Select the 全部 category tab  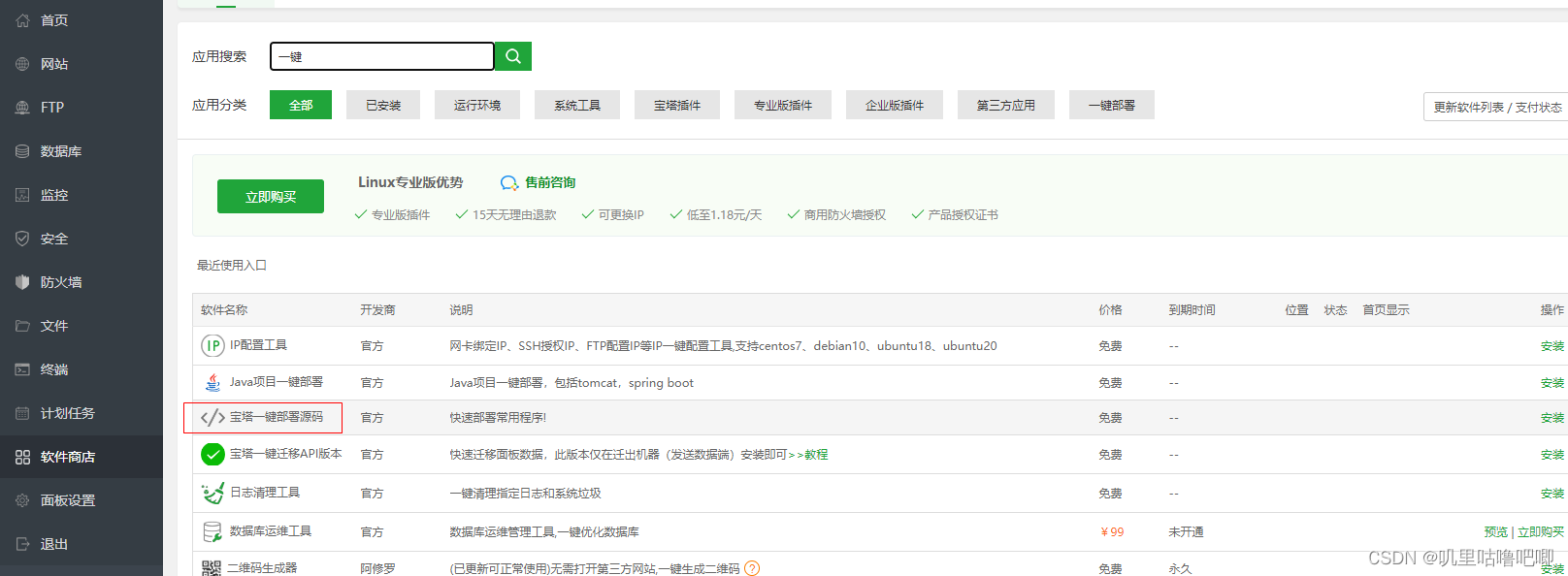[x=301, y=105]
